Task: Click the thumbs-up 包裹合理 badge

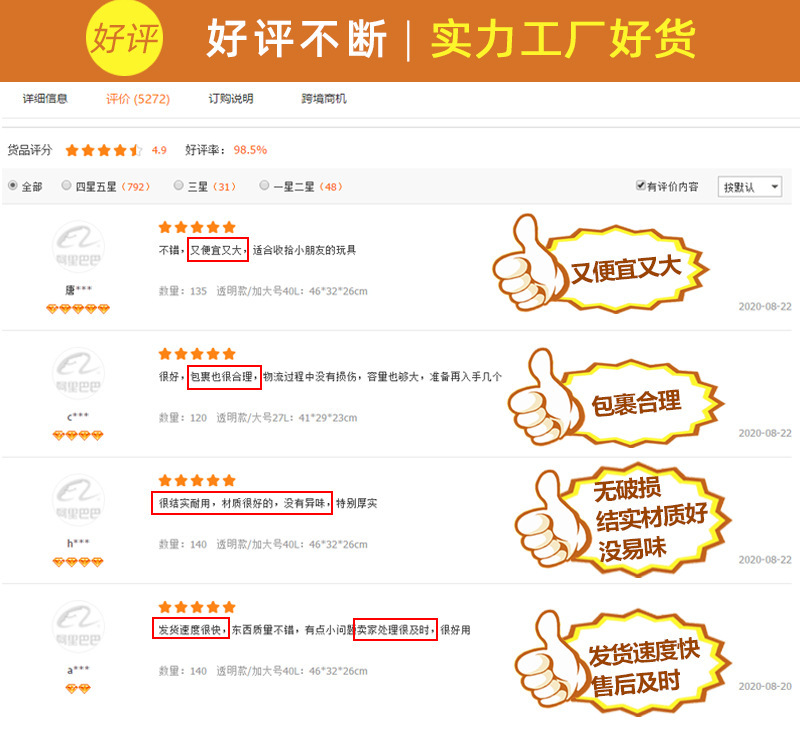Action: [x=615, y=397]
